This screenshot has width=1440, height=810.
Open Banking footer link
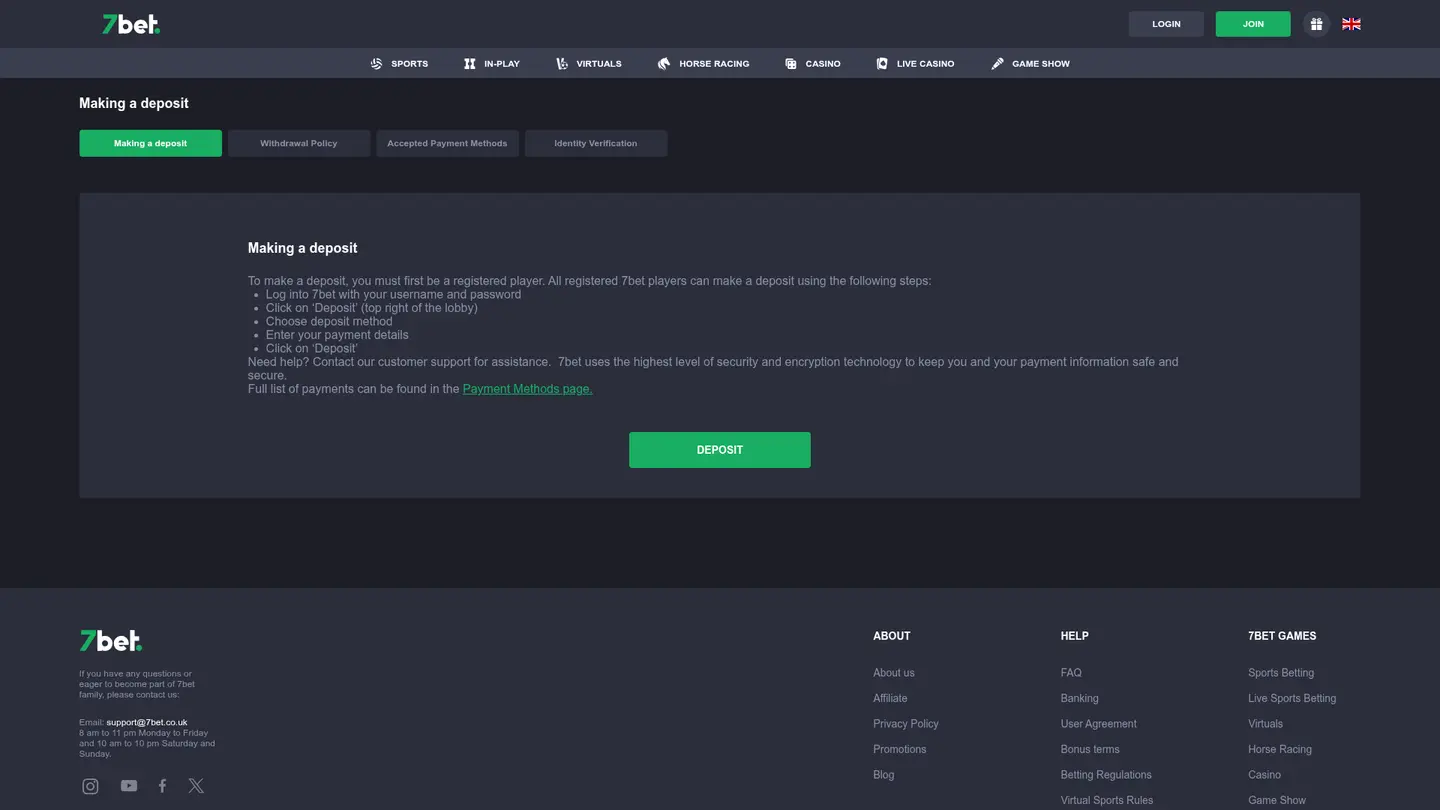tap(1080, 698)
